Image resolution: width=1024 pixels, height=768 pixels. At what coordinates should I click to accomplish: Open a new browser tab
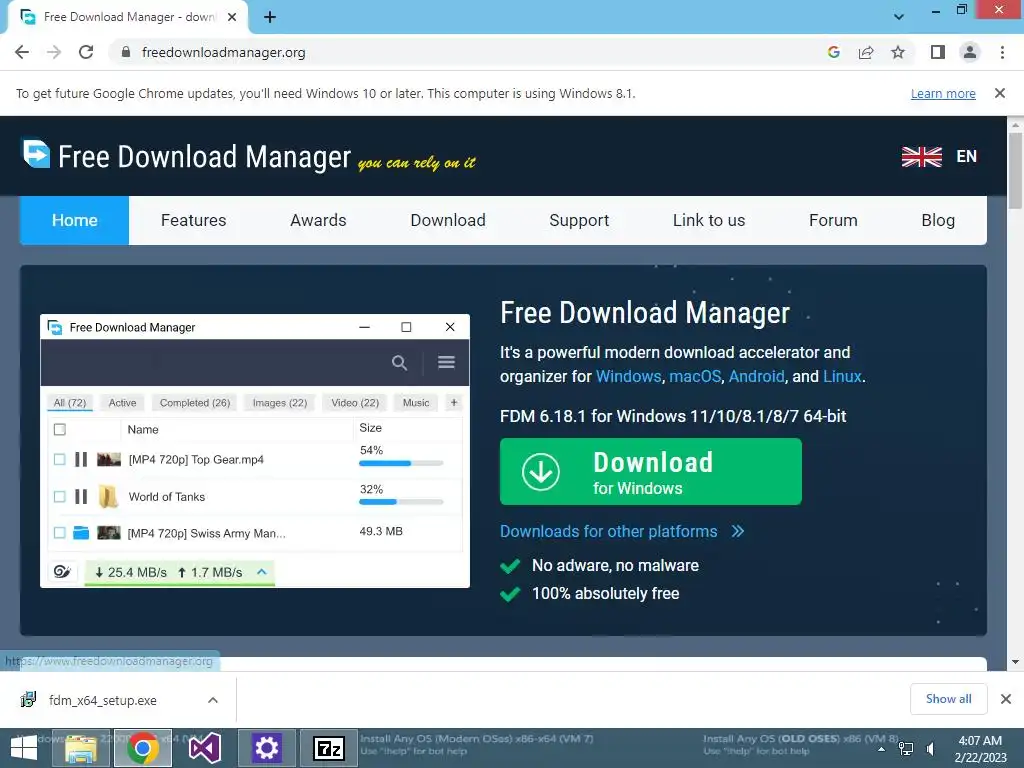270,17
